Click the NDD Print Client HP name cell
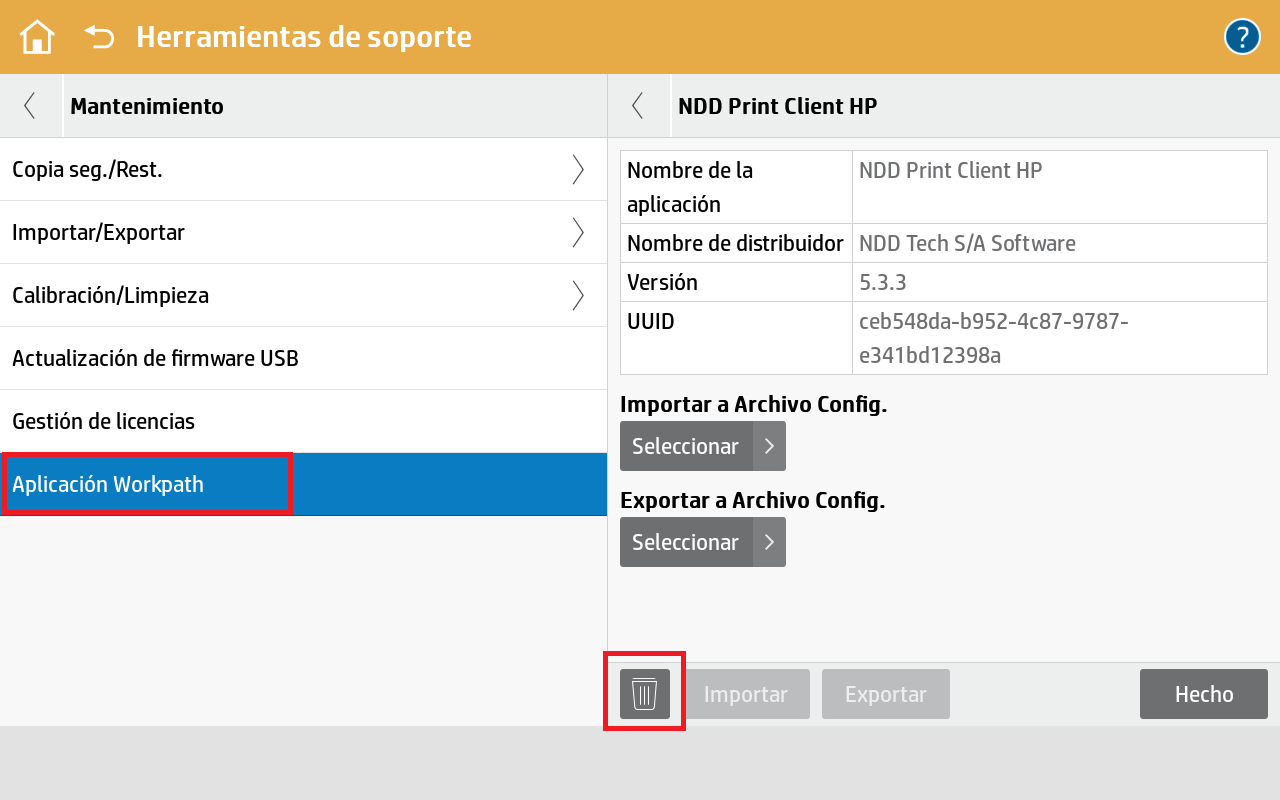This screenshot has height=800, width=1280. tap(1060, 187)
